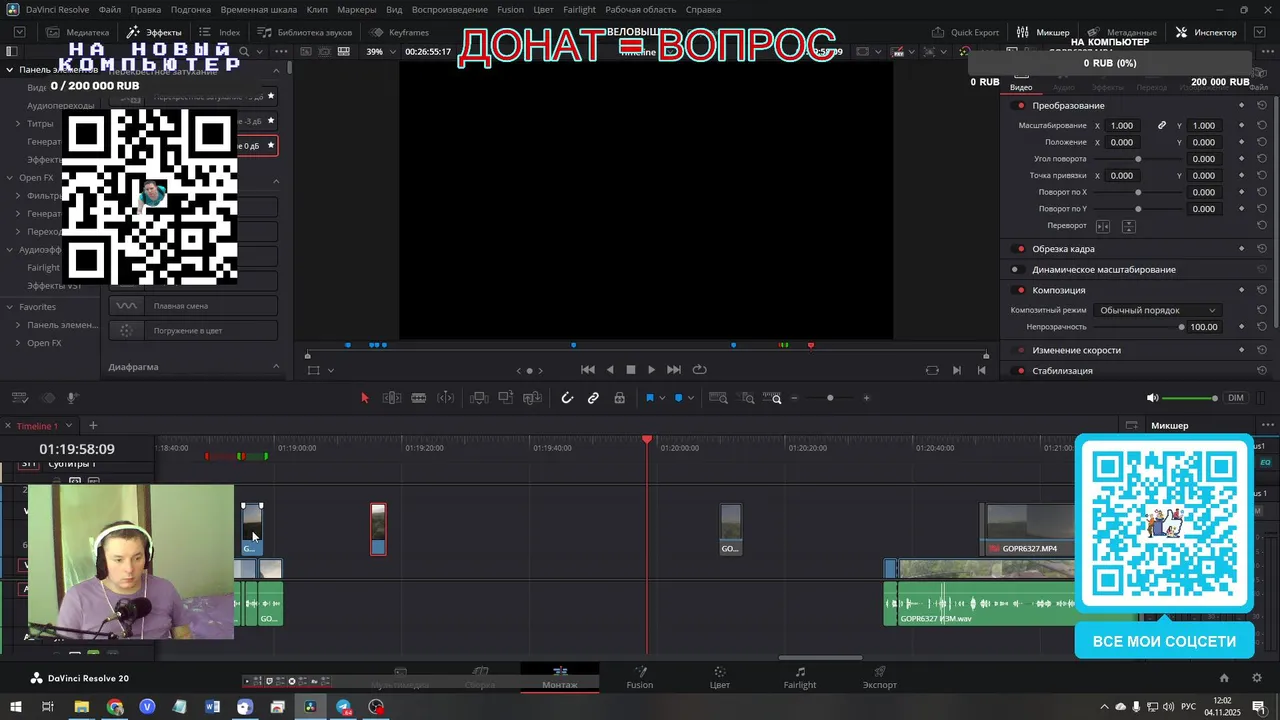
Task: Select the arrow Selection mode tool
Action: (364, 398)
